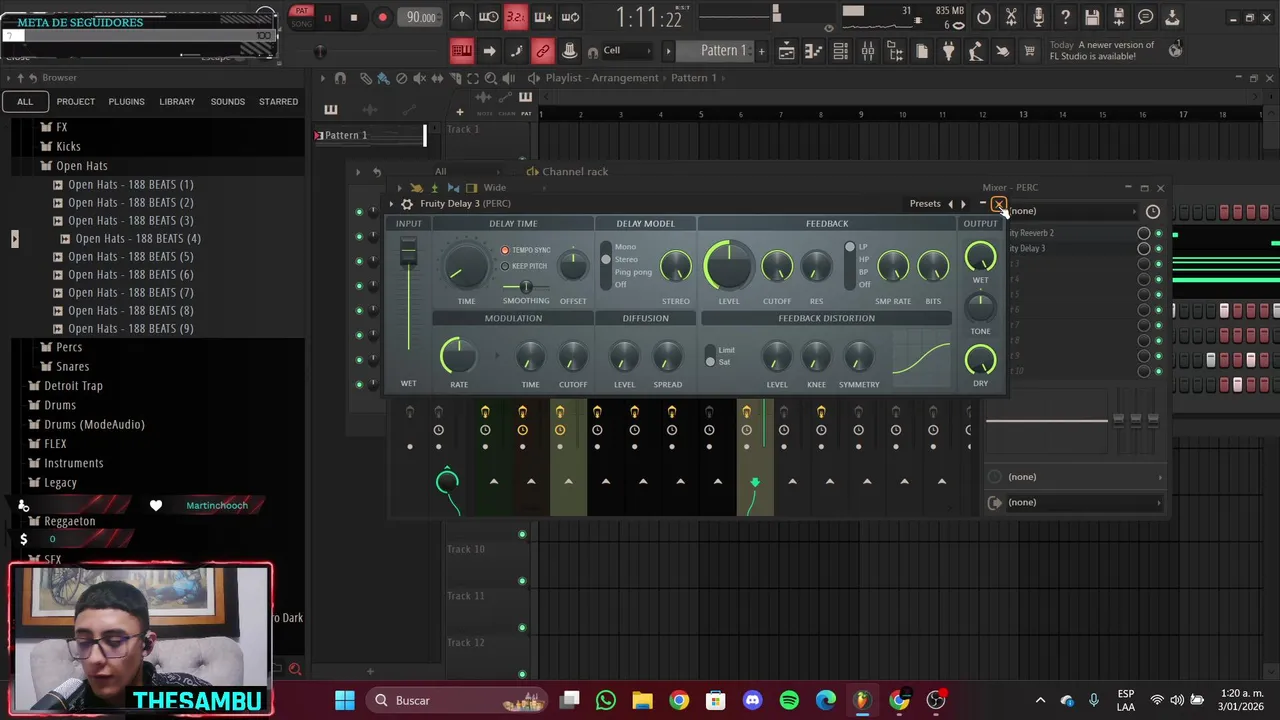Toggle the recording countdown icon
Image resolution: width=1280 pixels, height=720 pixels.
[515, 17]
